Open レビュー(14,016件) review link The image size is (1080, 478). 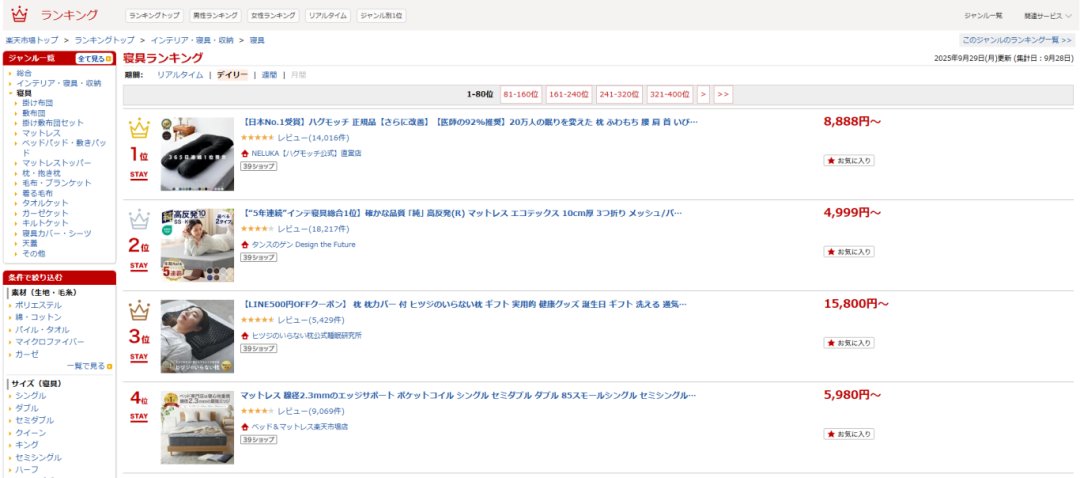tap(313, 138)
